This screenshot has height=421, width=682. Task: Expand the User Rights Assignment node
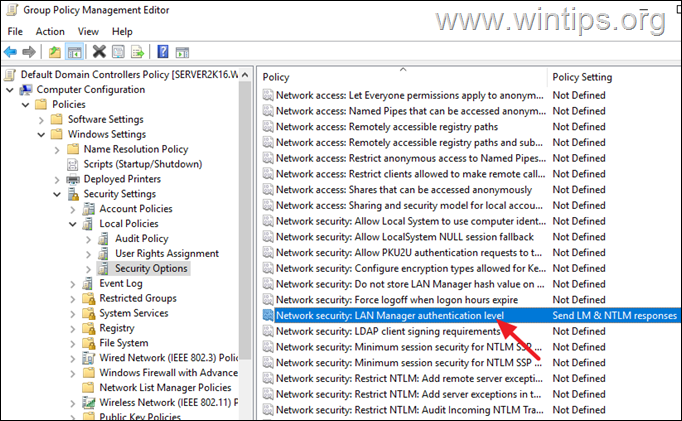click(x=88, y=254)
